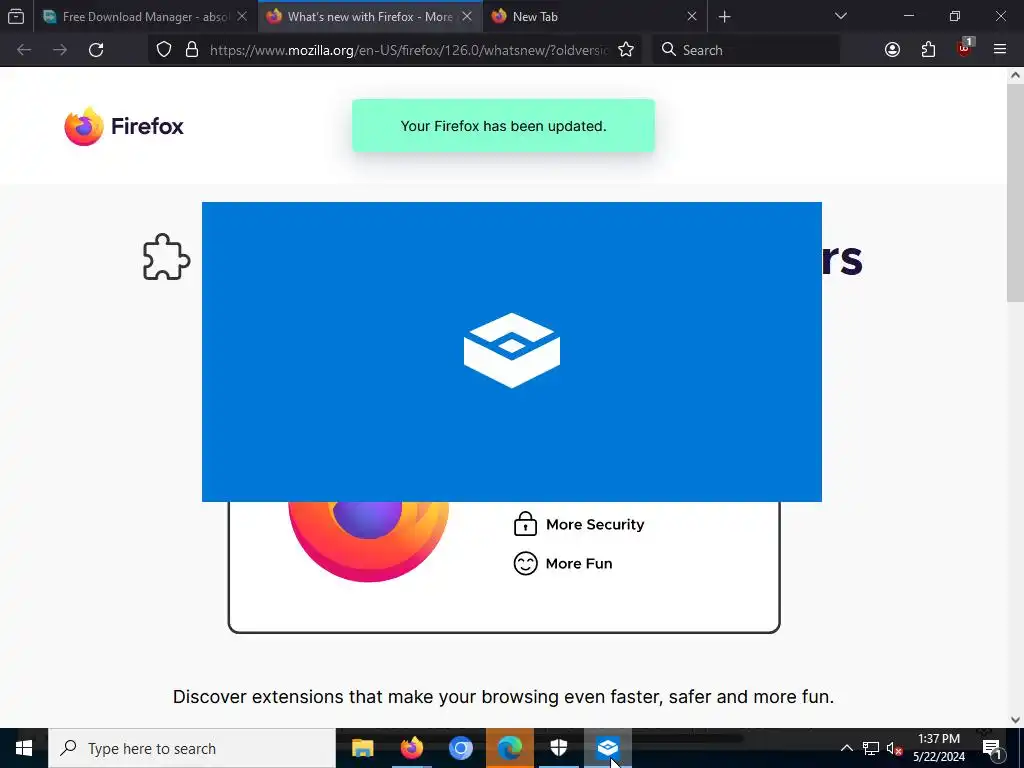
Task: Open File Explorer from the taskbar
Action: click(362, 748)
